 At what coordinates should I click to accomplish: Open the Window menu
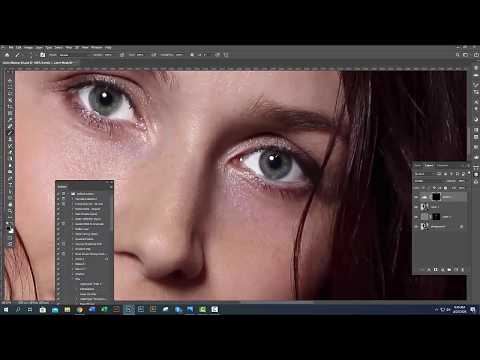pos(97,48)
